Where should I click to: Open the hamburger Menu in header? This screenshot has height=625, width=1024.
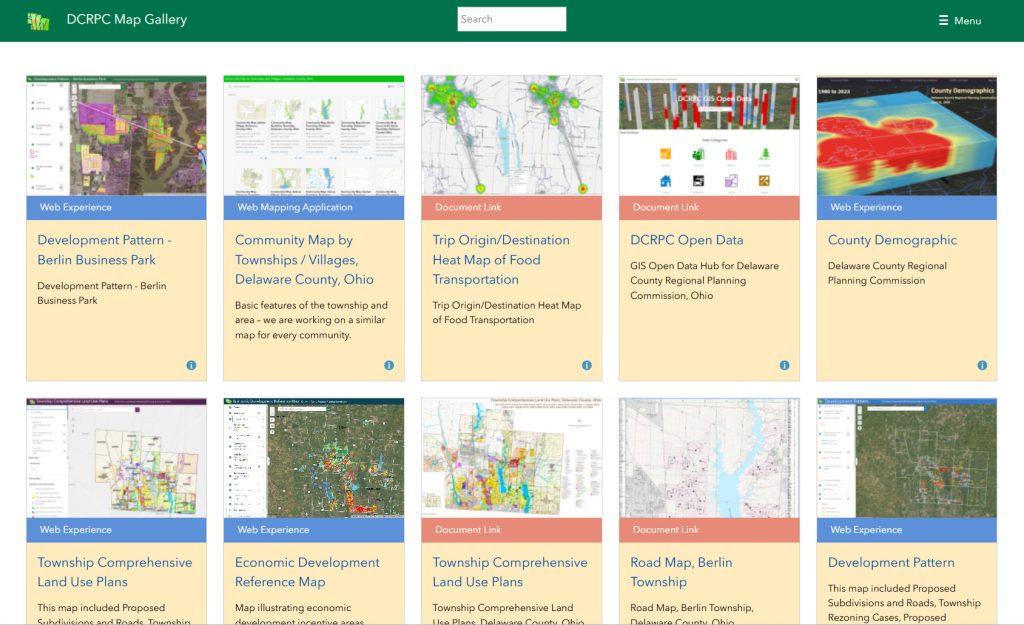959,21
